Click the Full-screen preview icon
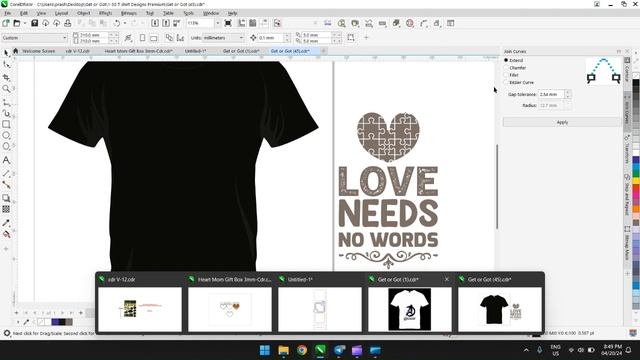The width and height of the screenshot is (640, 360). coord(228,23)
